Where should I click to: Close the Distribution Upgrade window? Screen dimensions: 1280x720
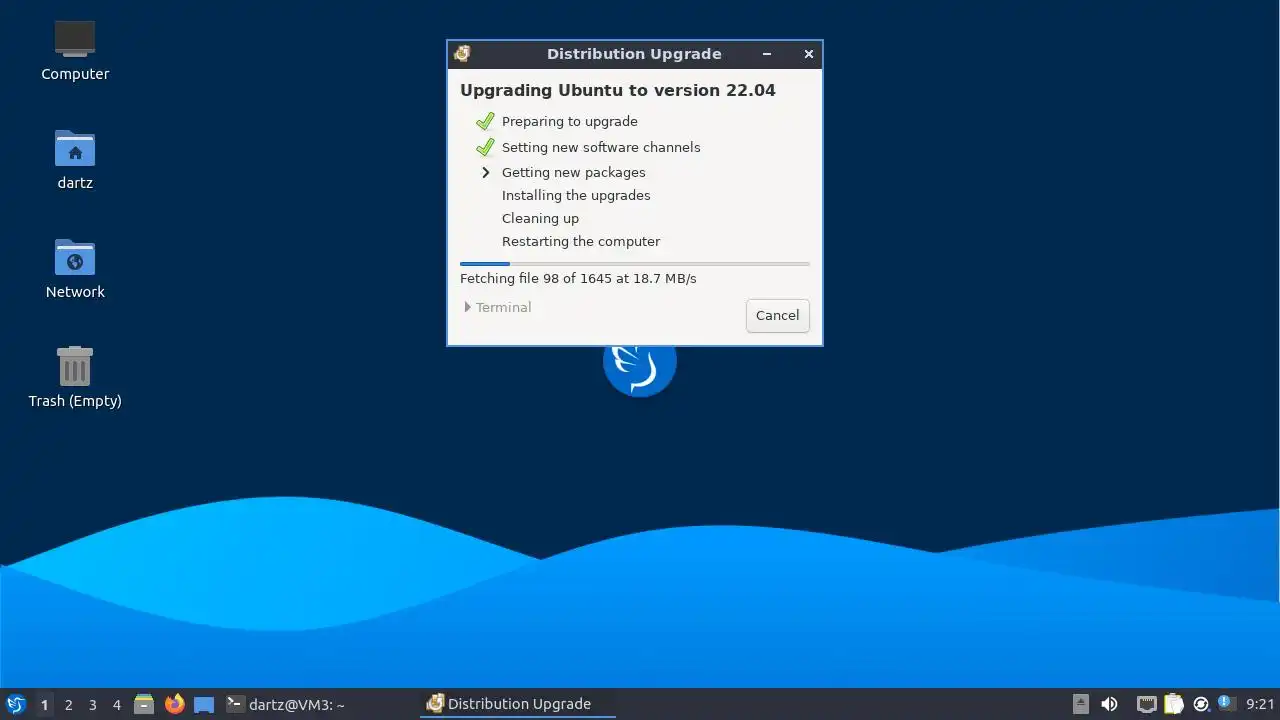pos(809,54)
